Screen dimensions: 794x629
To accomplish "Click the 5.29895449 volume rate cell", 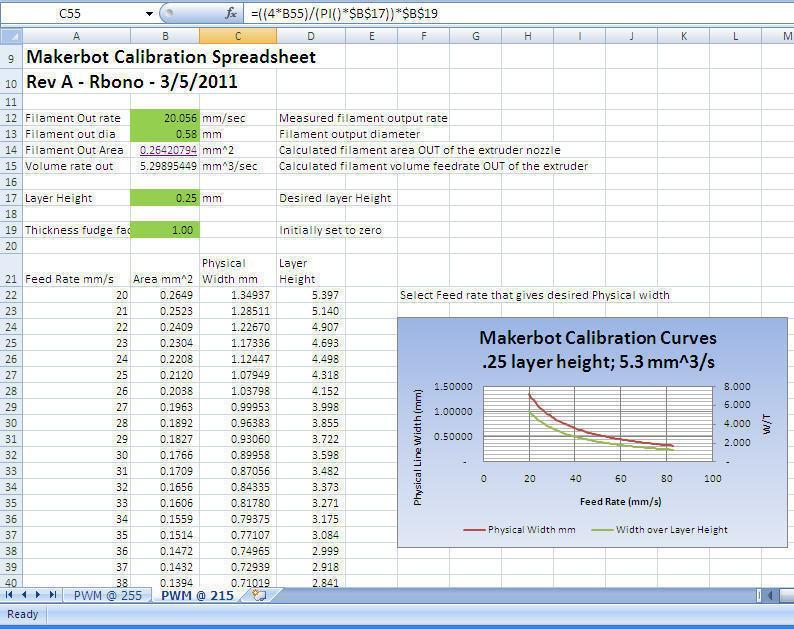I will [x=165, y=166].
